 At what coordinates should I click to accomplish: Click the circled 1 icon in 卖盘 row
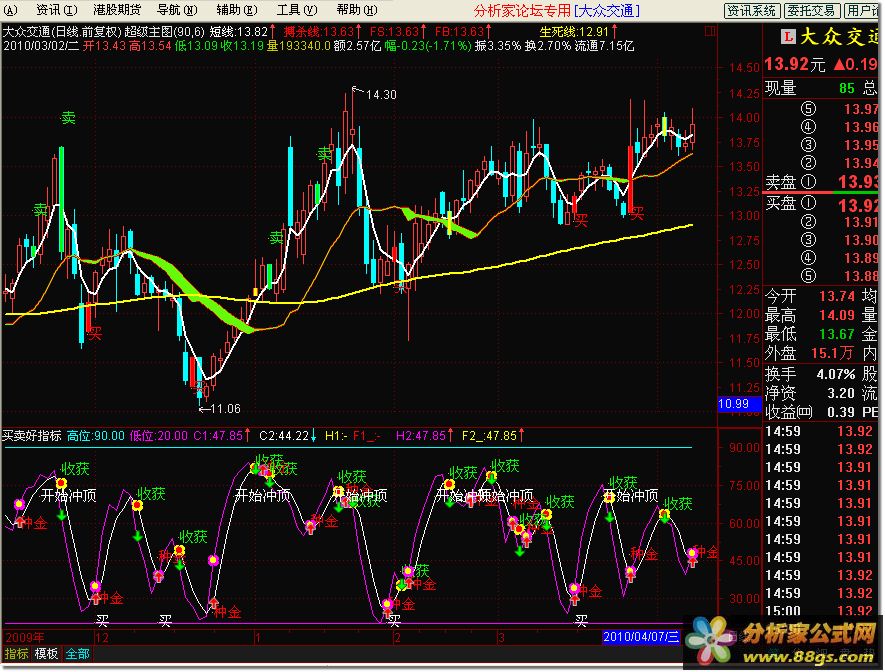click(x=808, y=182)
